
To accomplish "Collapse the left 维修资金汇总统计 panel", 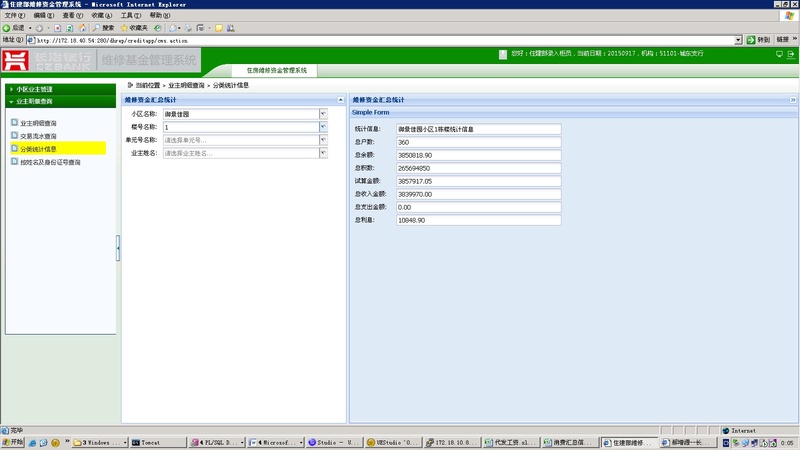I will [340, 99].
